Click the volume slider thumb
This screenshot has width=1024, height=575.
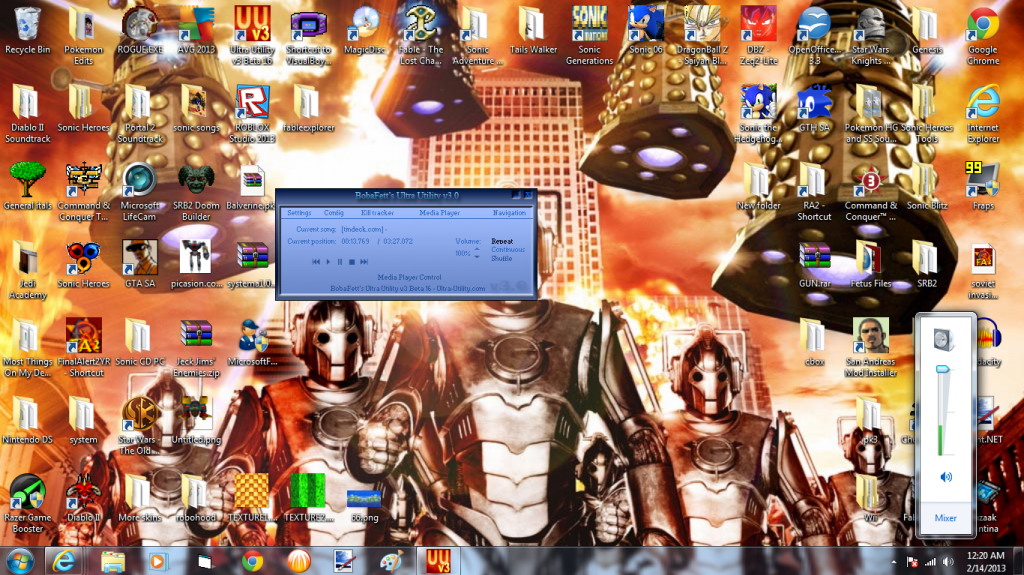pyautogui.click(x=942, y=370)
